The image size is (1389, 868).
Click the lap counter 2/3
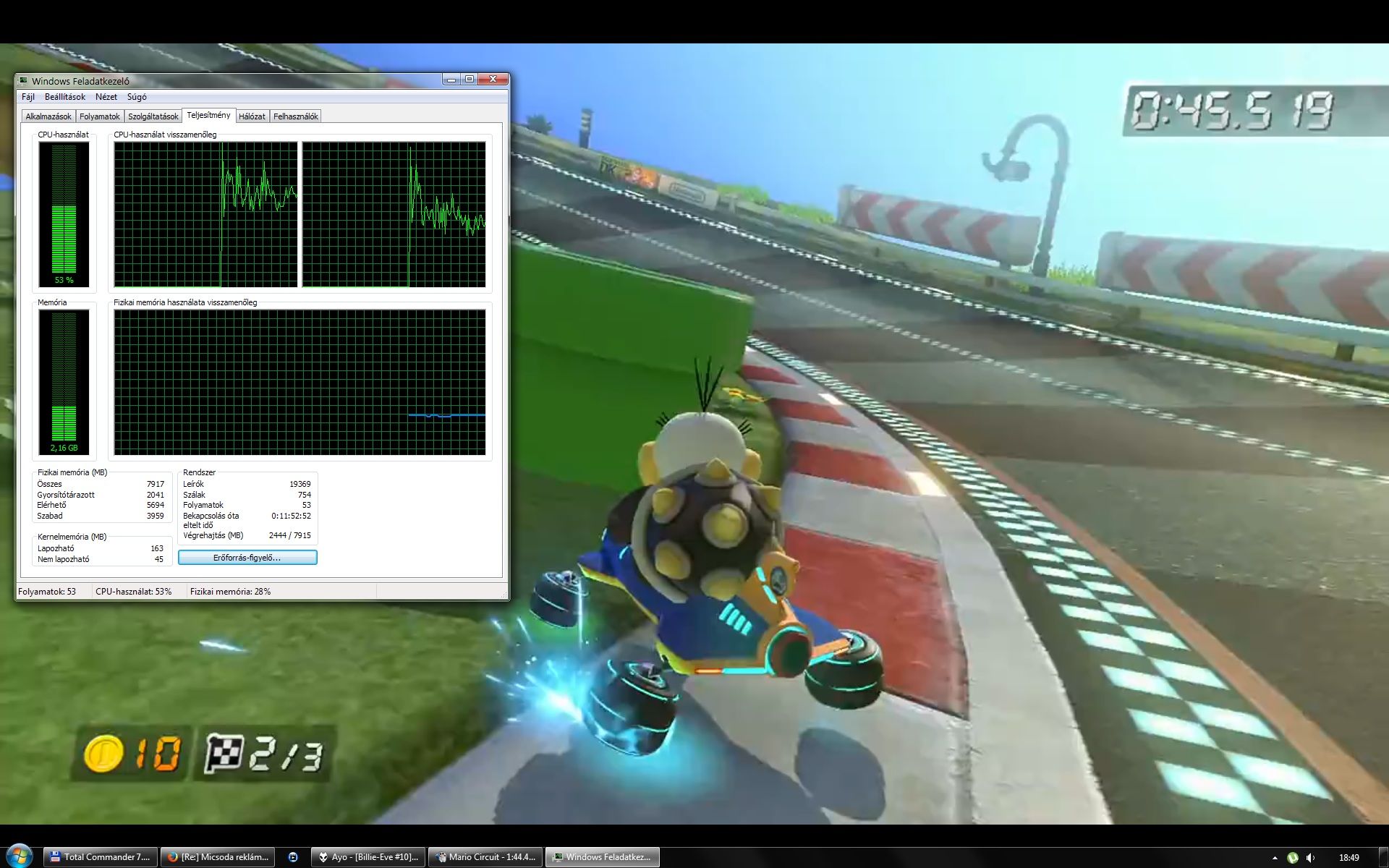point(264,754)
